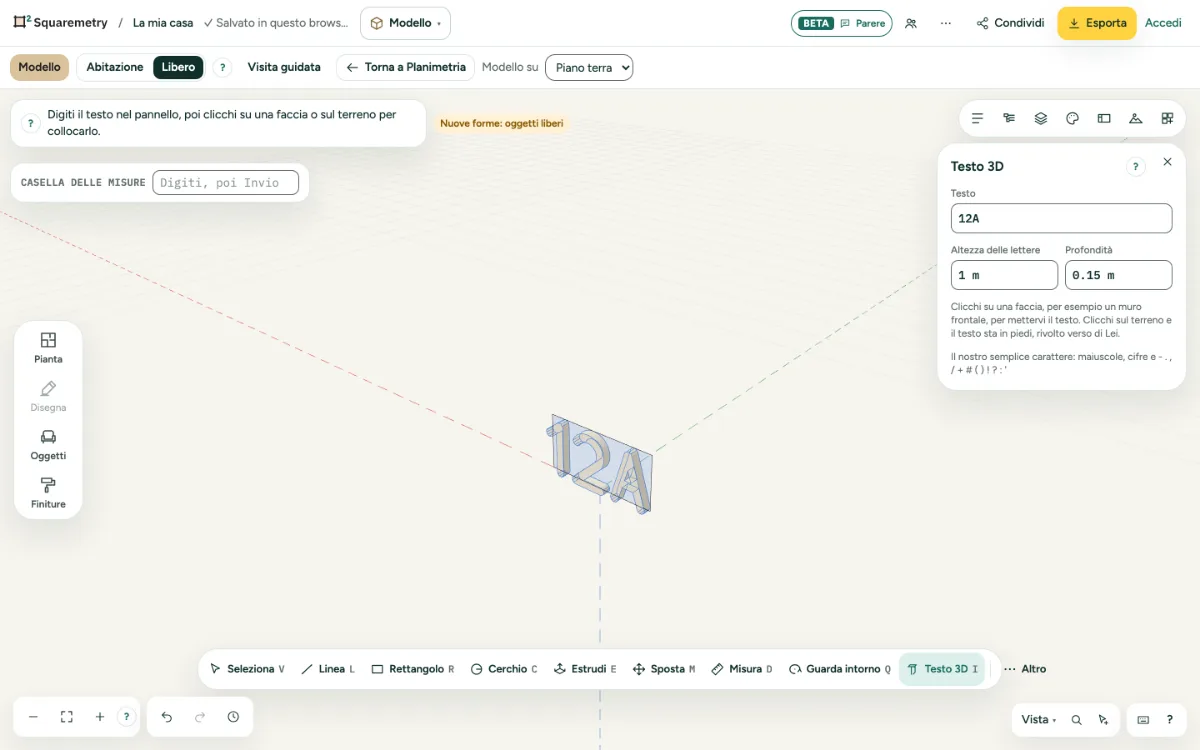Click the Esporta button
Viewport: 1200px width, 750px height.
[x=1097, y=23]
